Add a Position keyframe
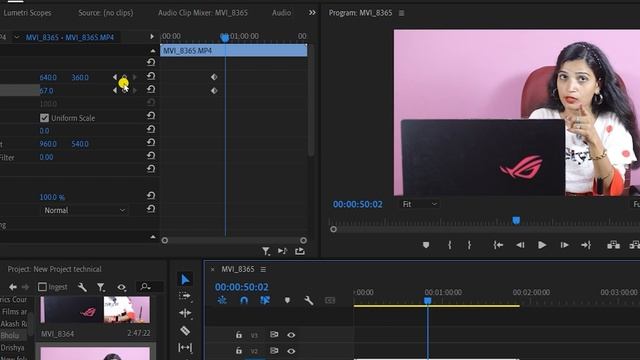 (124, 77)
